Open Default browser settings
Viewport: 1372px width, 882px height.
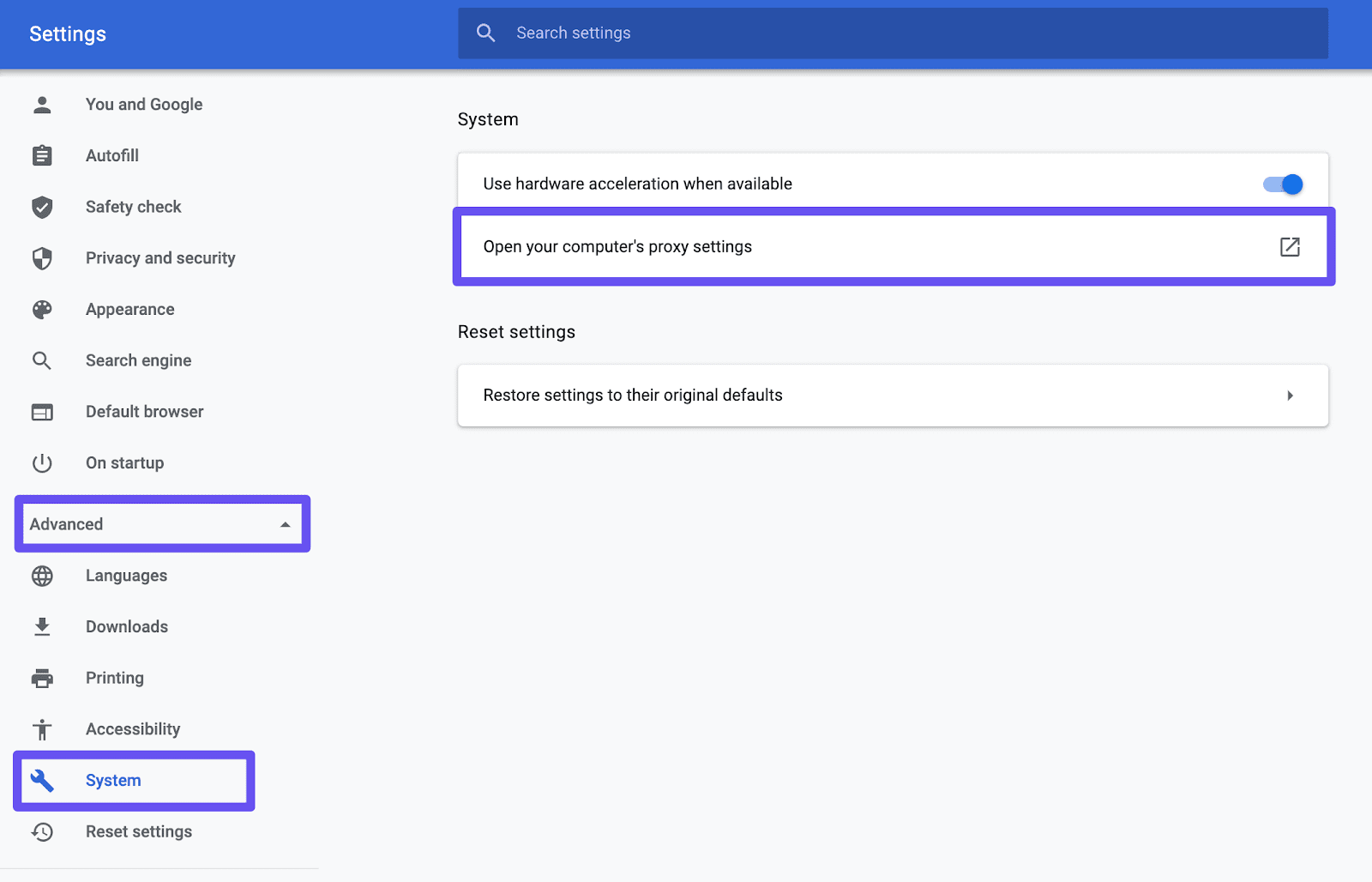pos(144,412)
